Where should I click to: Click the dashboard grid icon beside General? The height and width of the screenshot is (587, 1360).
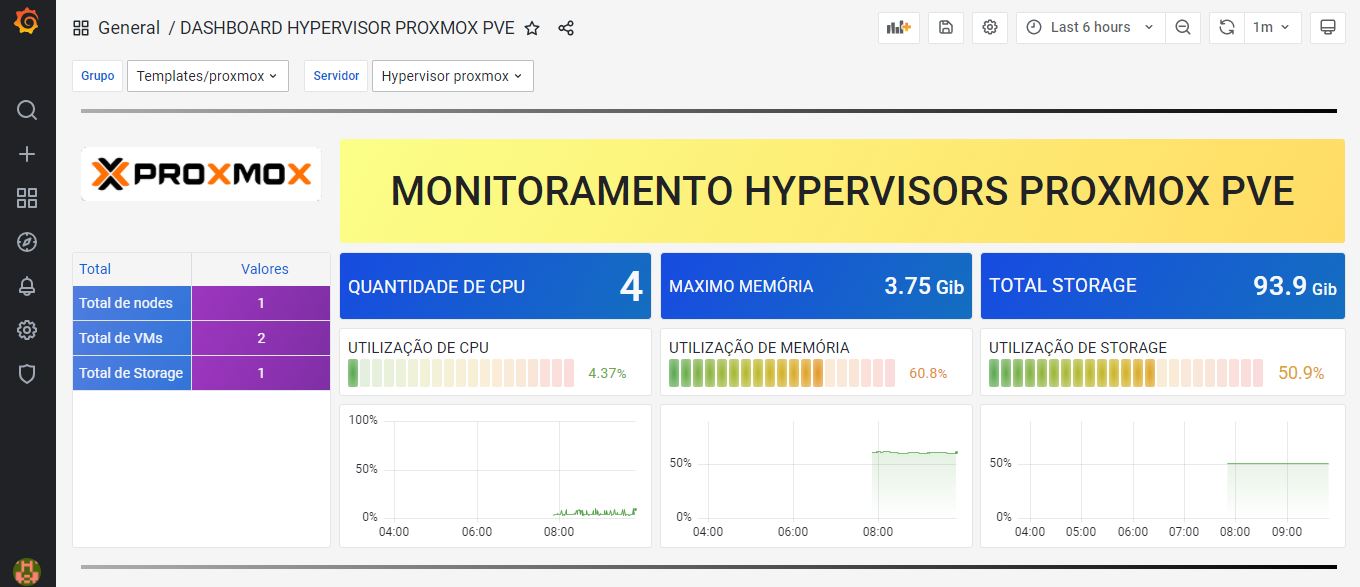pyautogui.click(x=81, y=28)
